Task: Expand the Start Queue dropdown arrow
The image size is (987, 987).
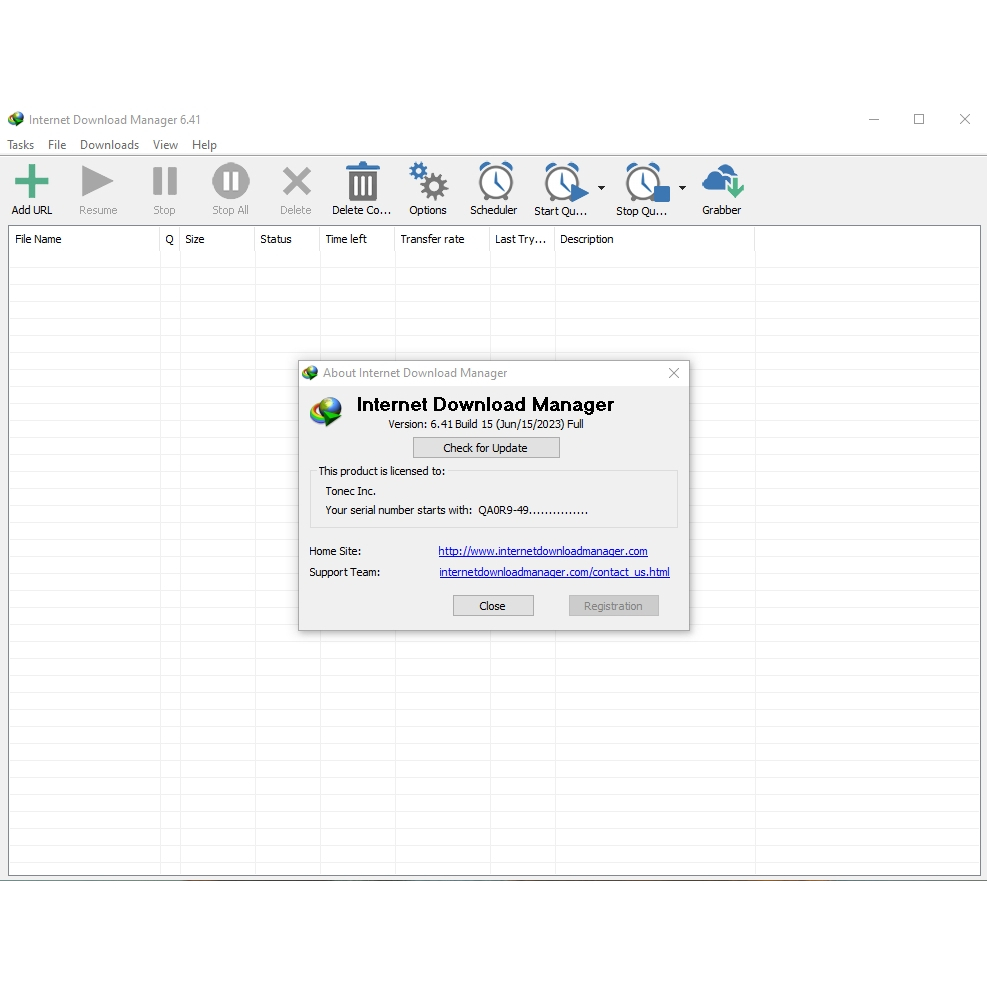Action: pos(601,188)
